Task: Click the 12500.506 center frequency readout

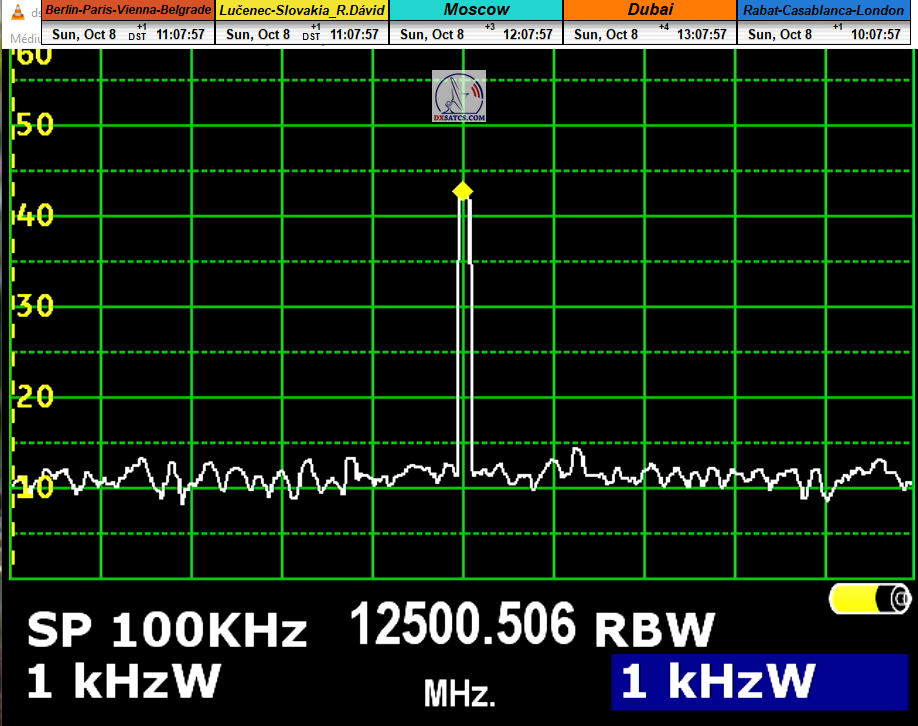Action: [x=463, y=626]
